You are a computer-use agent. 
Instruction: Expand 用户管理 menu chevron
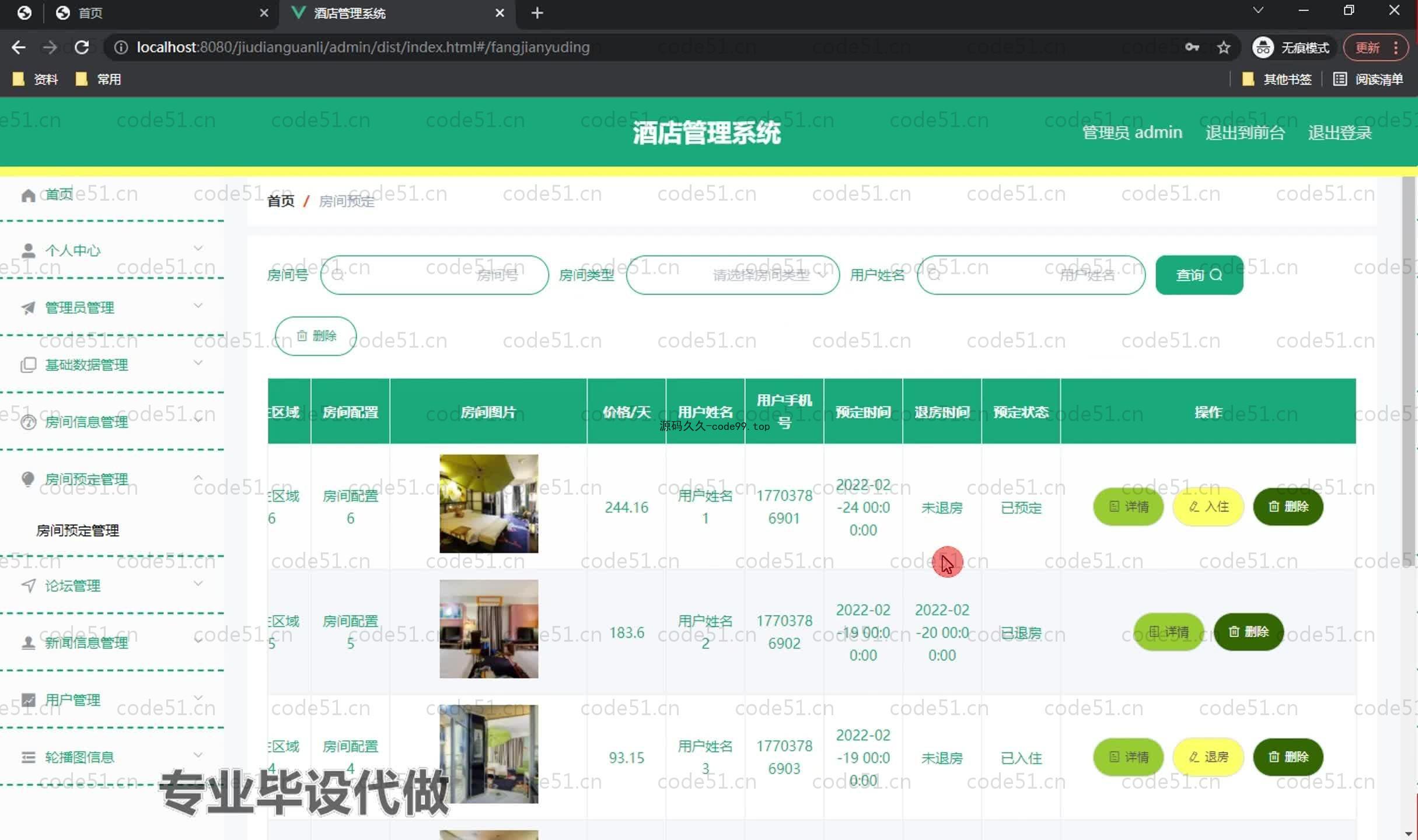[x=198, y=698]
